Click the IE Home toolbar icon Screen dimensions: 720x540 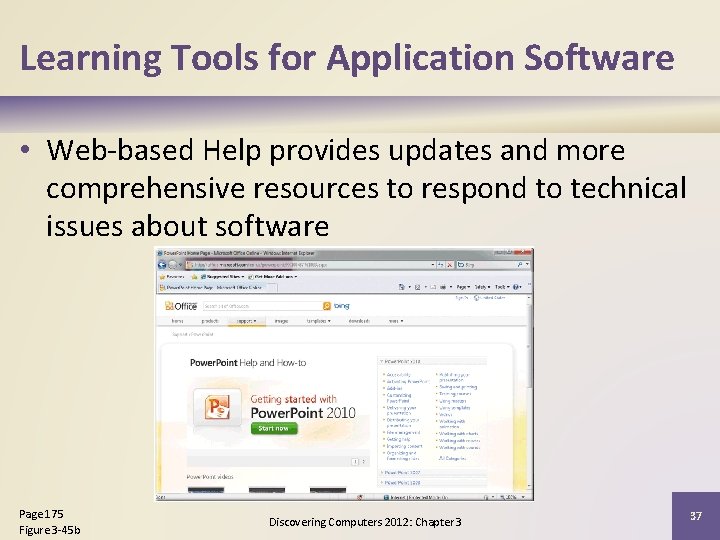[402, 287]
